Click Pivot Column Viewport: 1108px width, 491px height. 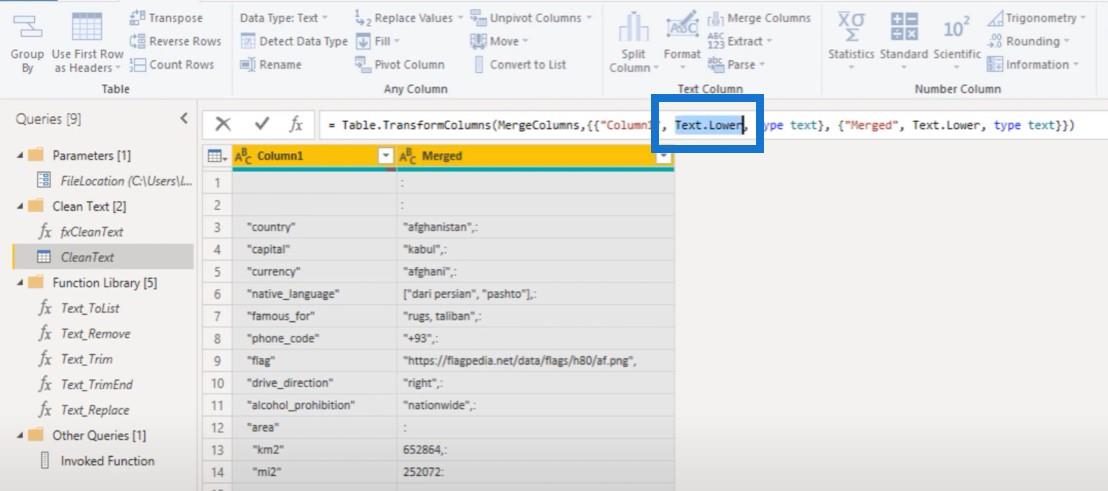click(x=400, y=65)
